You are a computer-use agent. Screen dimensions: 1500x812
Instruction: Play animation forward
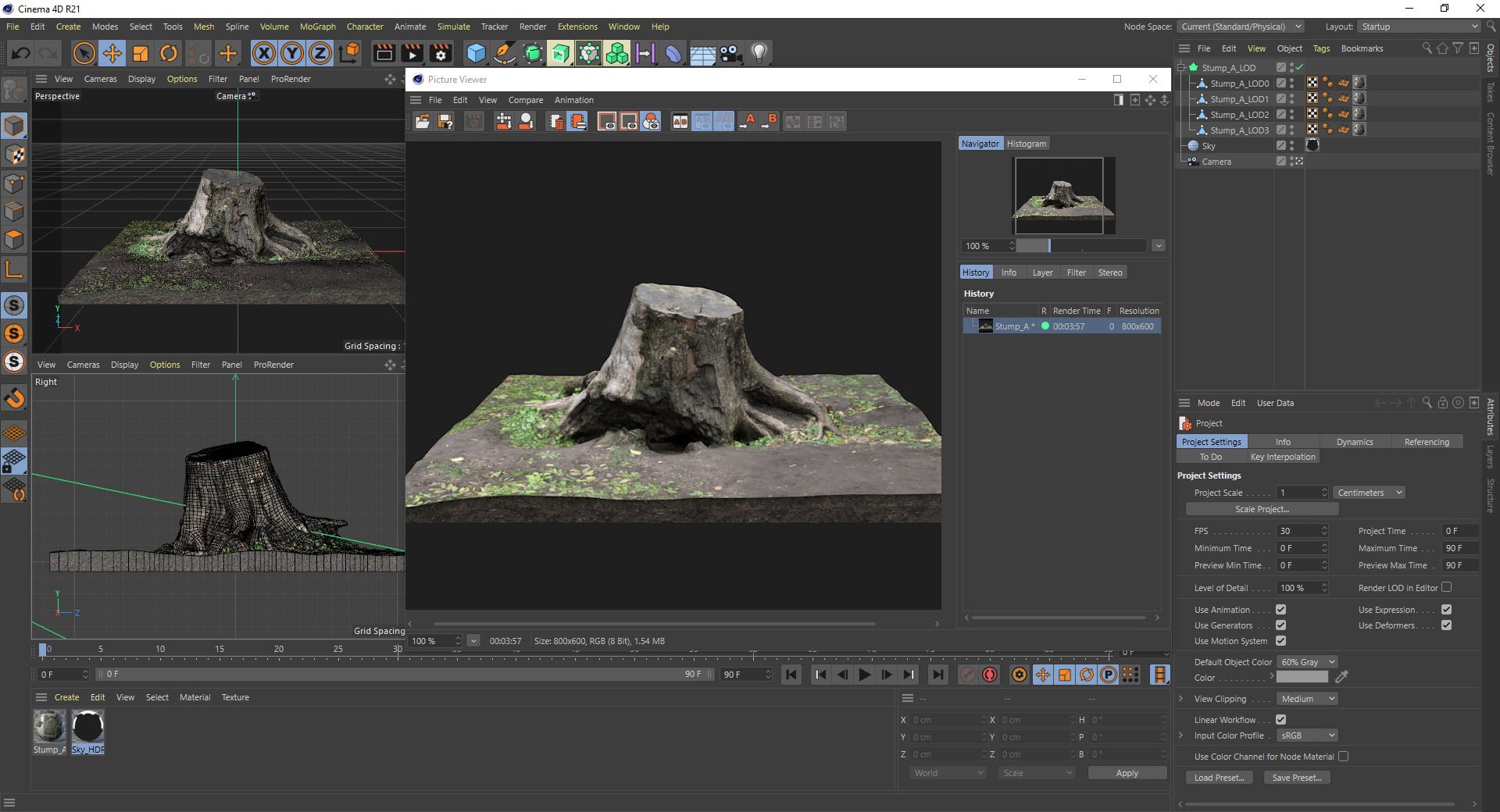(864, 675)
